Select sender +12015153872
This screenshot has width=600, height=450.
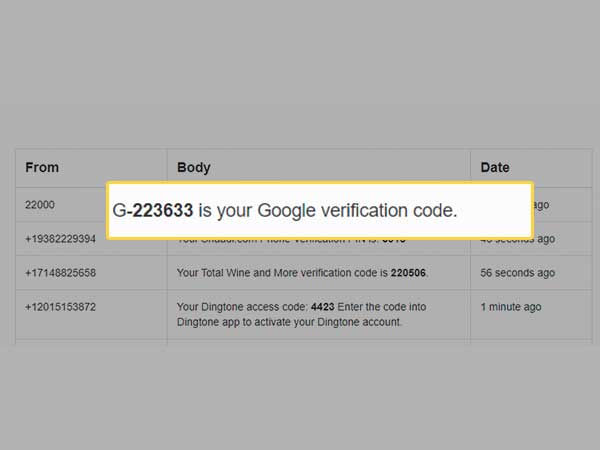[x=60, y=307]
